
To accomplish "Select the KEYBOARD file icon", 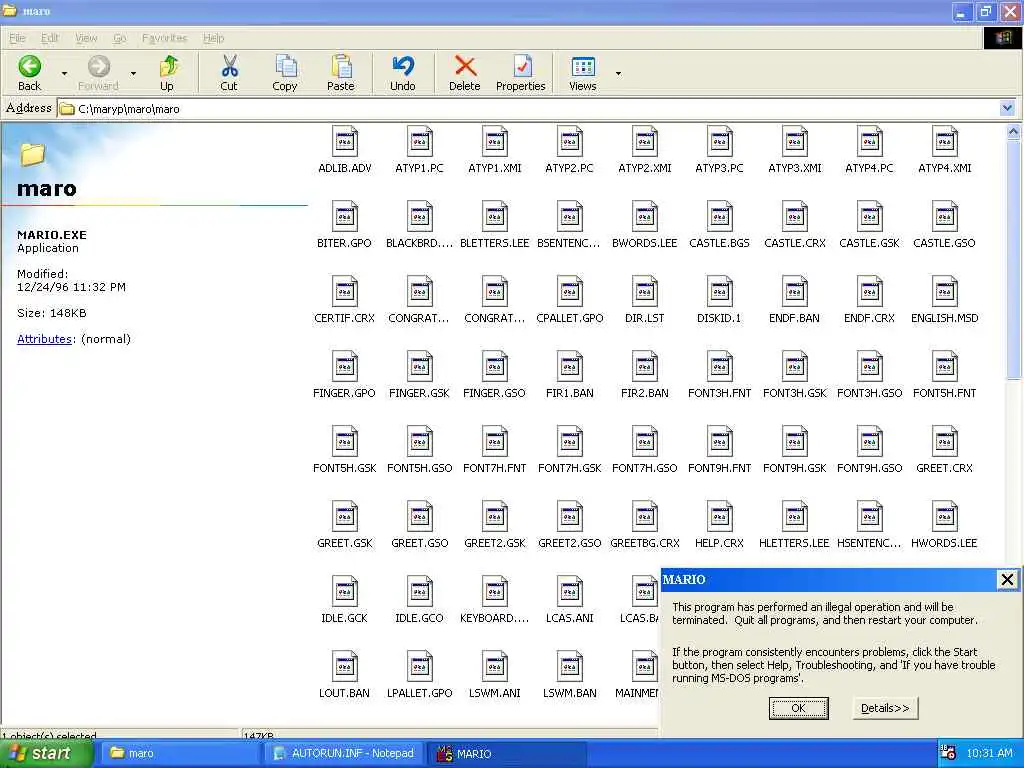I will click(x=494, y=592).
